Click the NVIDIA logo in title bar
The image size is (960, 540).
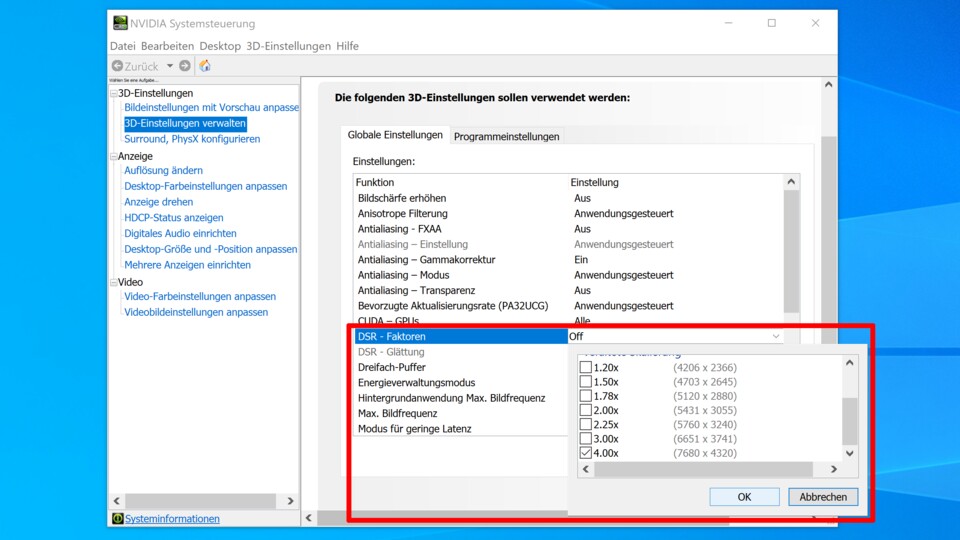pyautogui.click(x=120, y=23)
